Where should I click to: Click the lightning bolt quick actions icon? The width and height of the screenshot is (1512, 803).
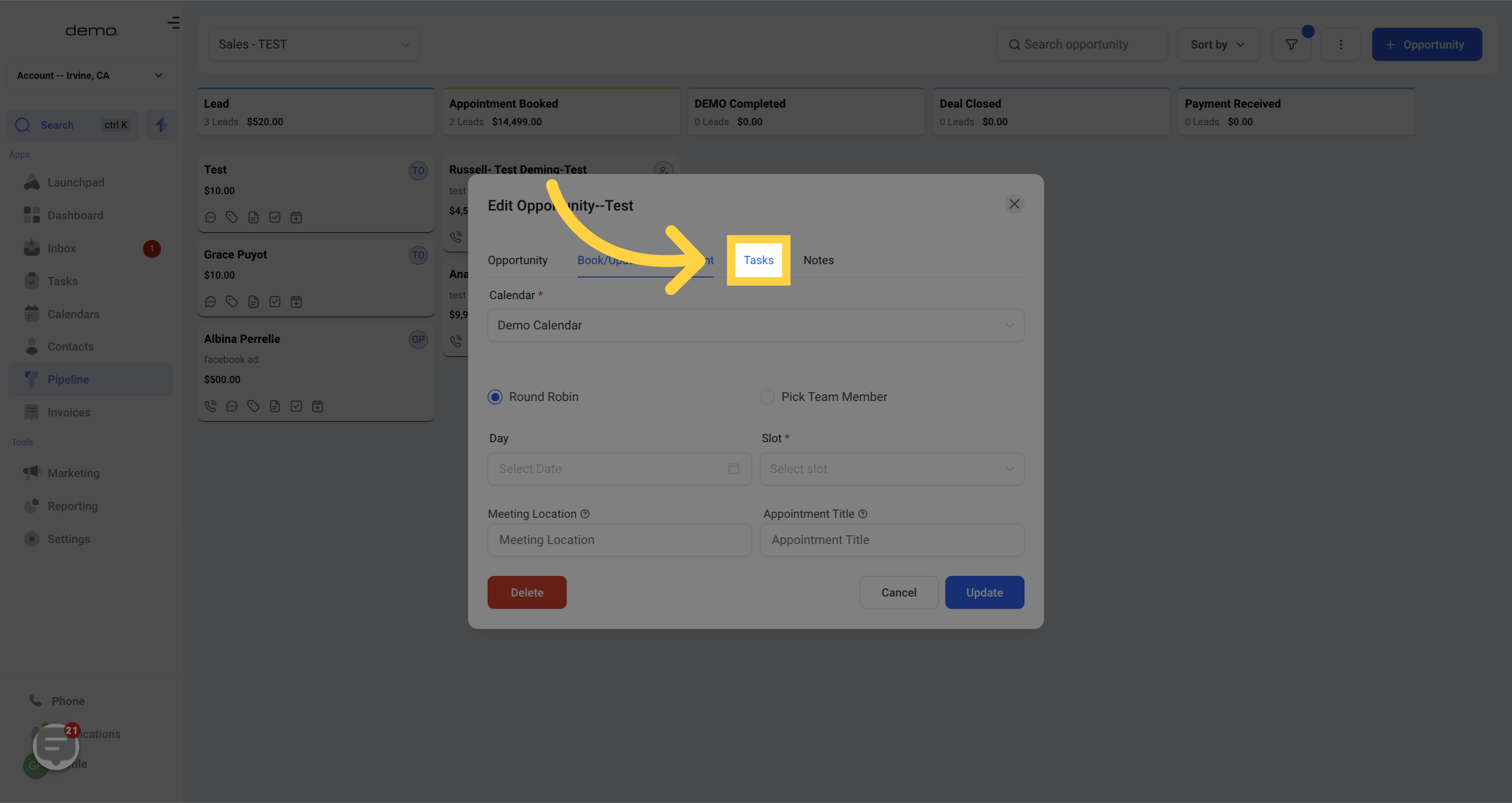point(162,125)
